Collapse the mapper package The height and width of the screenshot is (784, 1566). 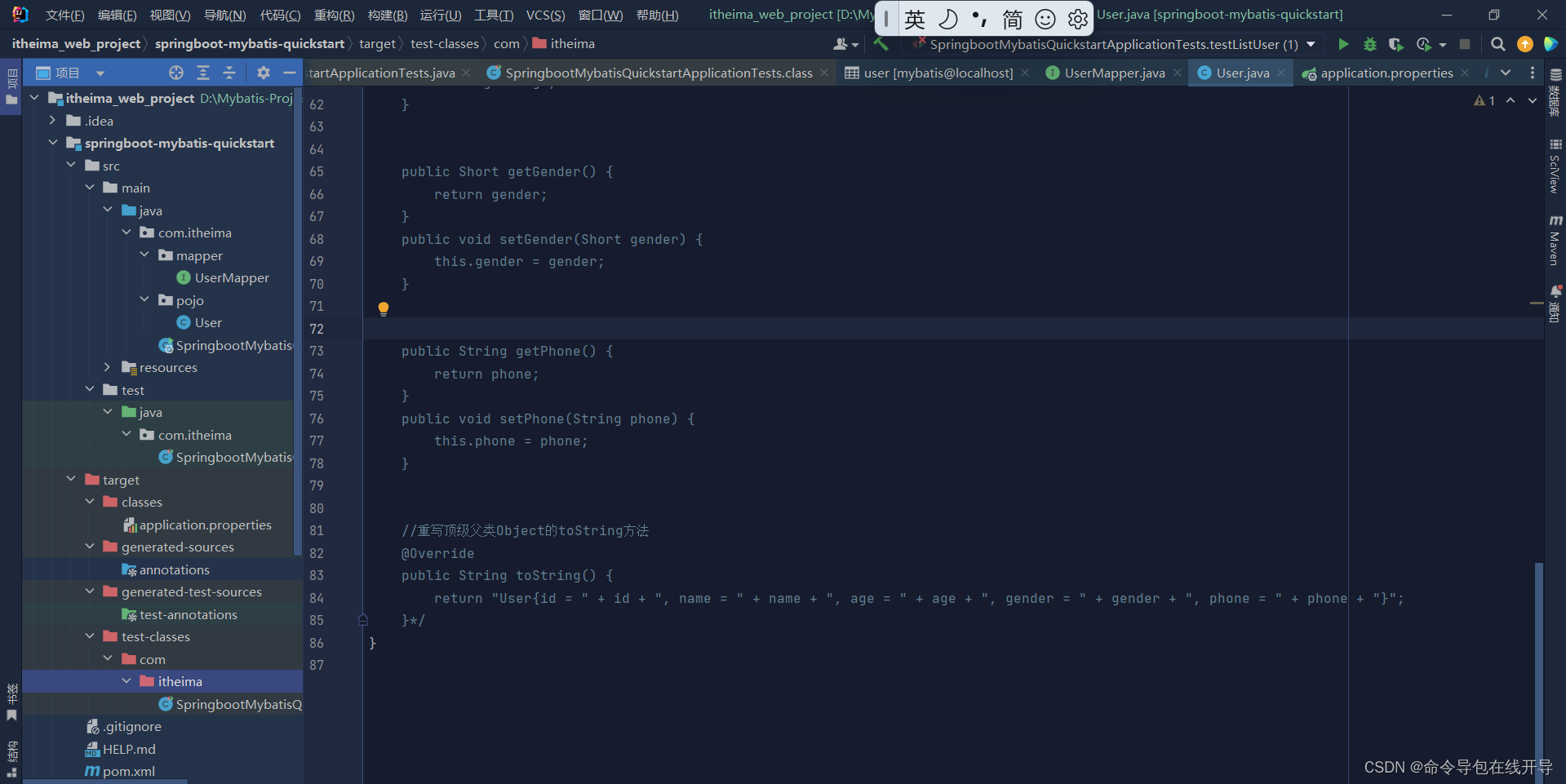144,255
